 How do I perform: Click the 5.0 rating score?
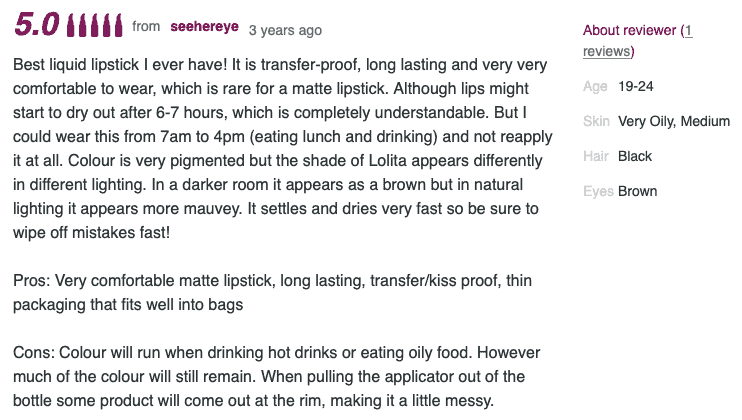(x=36, y=26)
